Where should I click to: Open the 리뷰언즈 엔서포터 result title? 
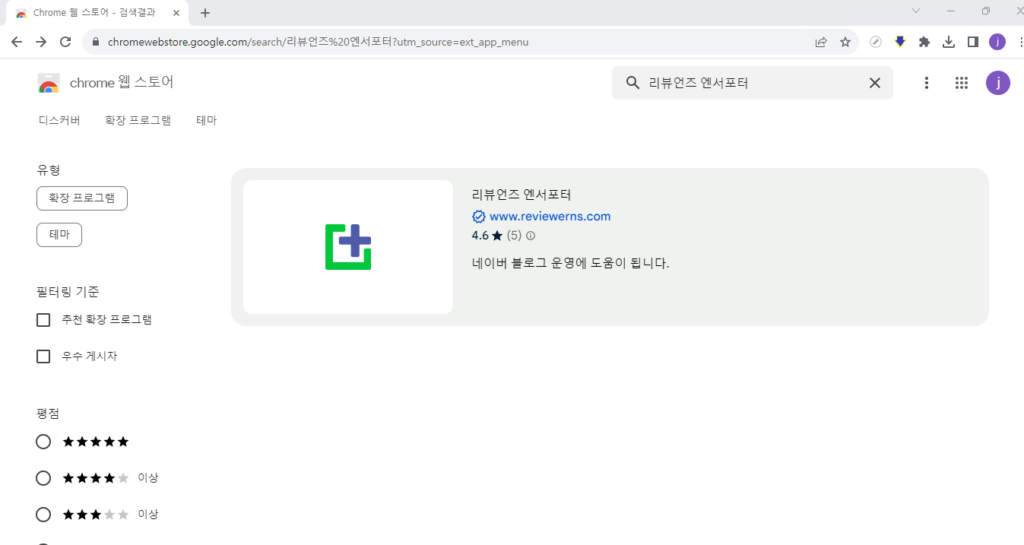click(521, 195)
